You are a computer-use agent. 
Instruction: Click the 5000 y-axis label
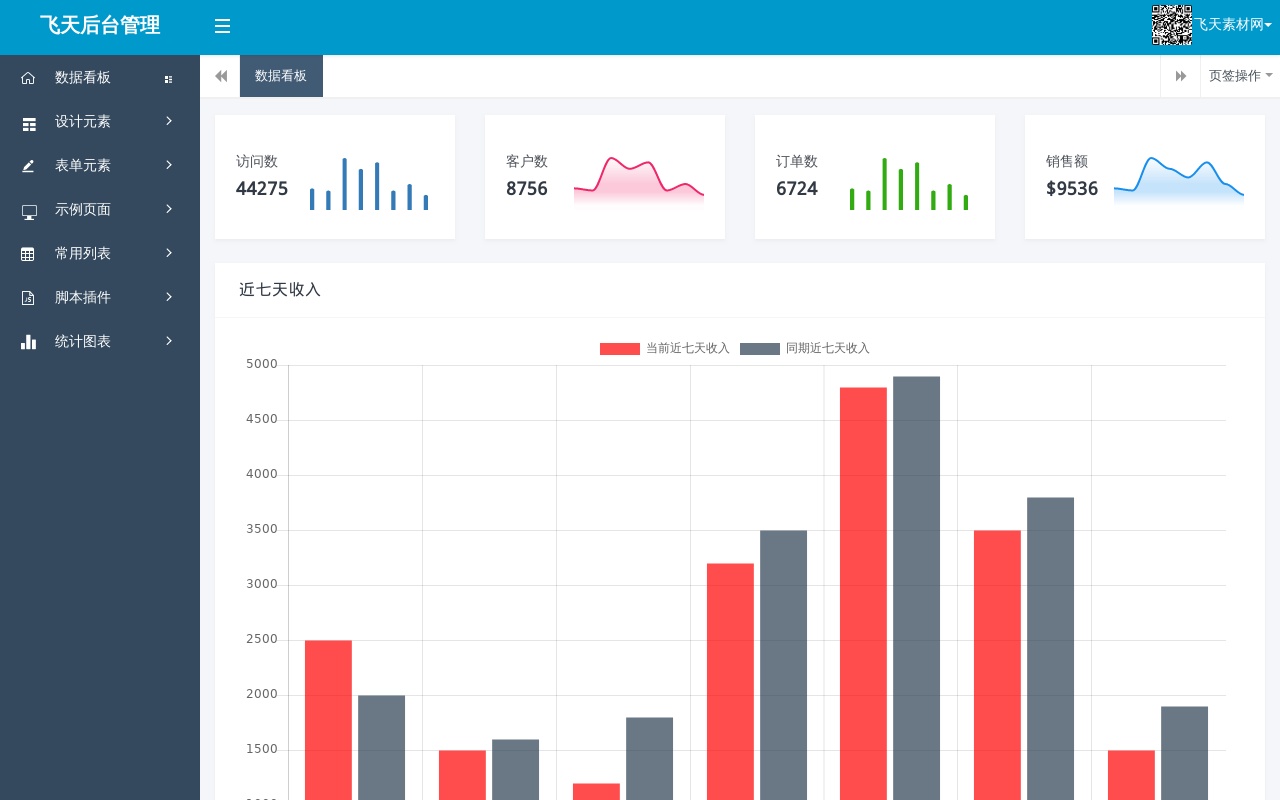pyautogui.click(x=262, y=365)
